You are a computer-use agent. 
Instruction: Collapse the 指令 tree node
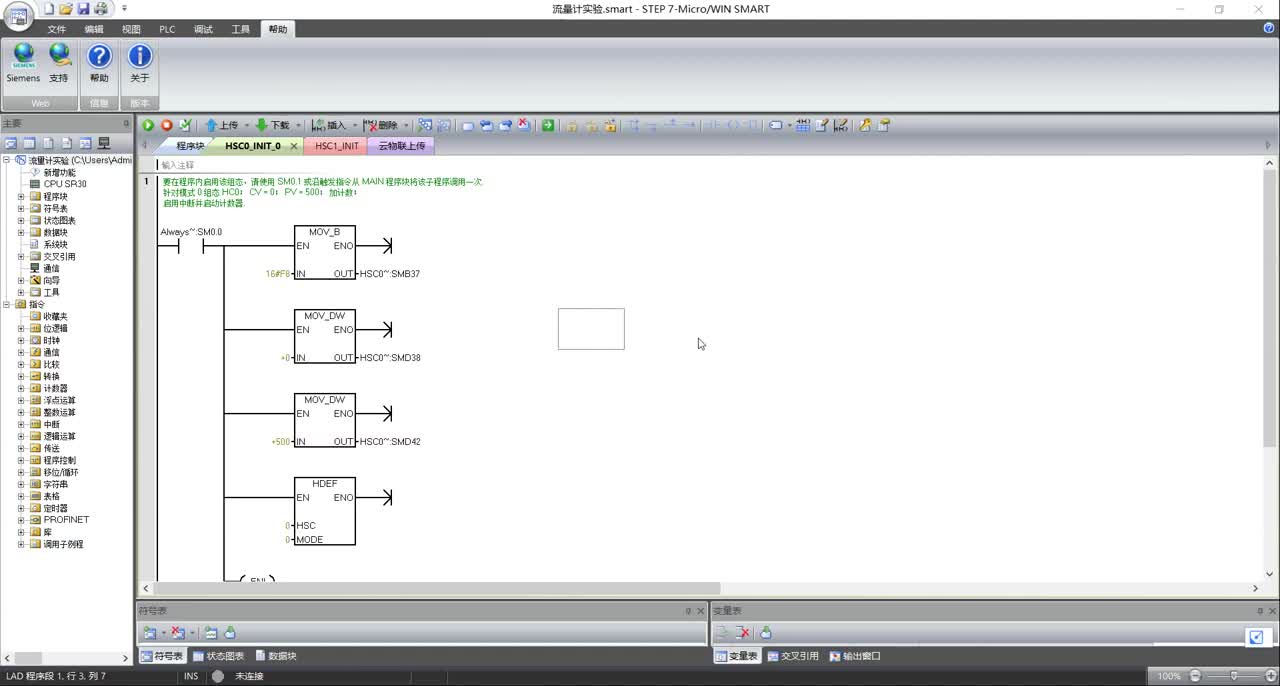point(7,304)
